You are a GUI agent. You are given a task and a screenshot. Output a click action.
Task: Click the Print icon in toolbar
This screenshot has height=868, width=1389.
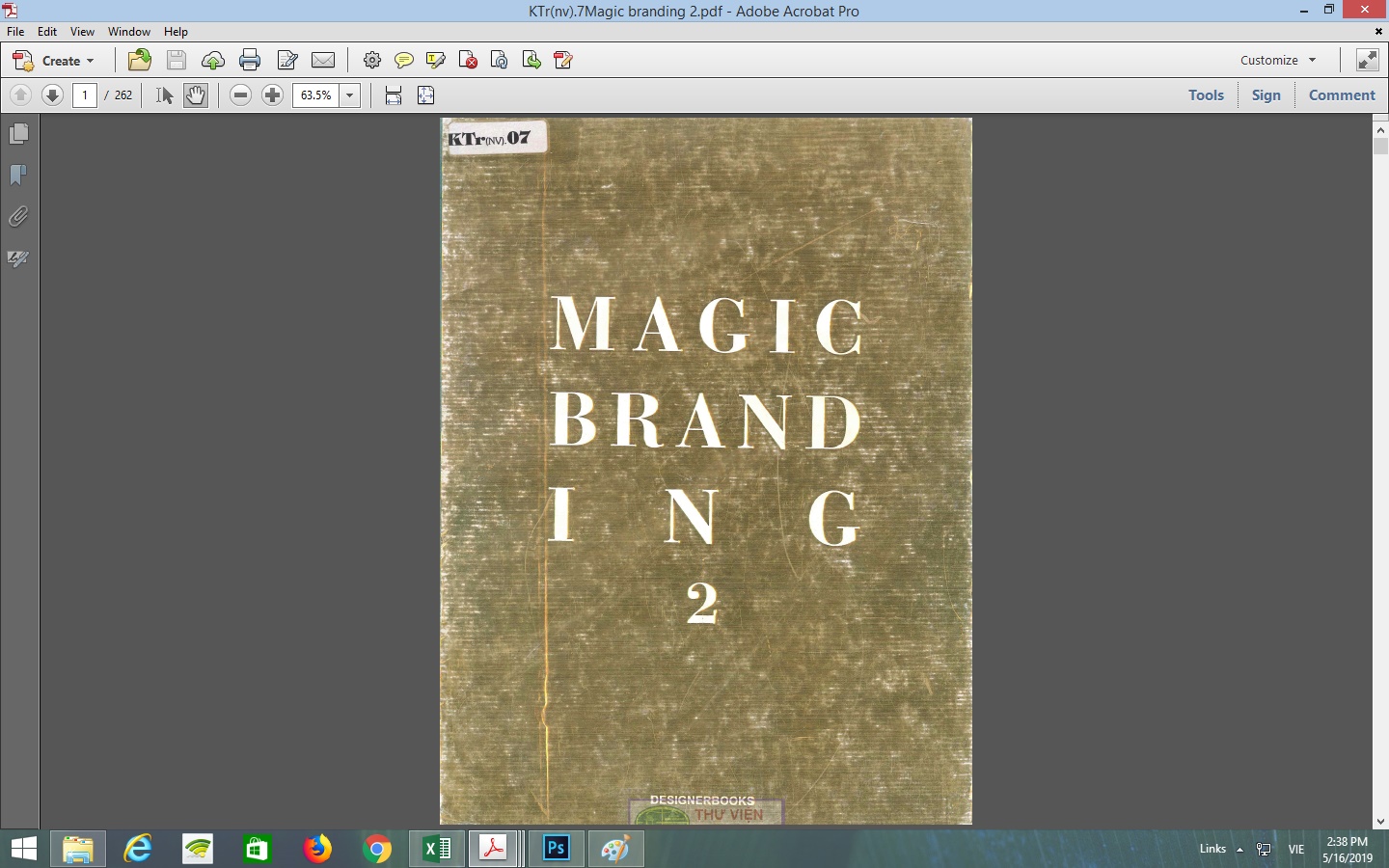(x=250, y=60)
